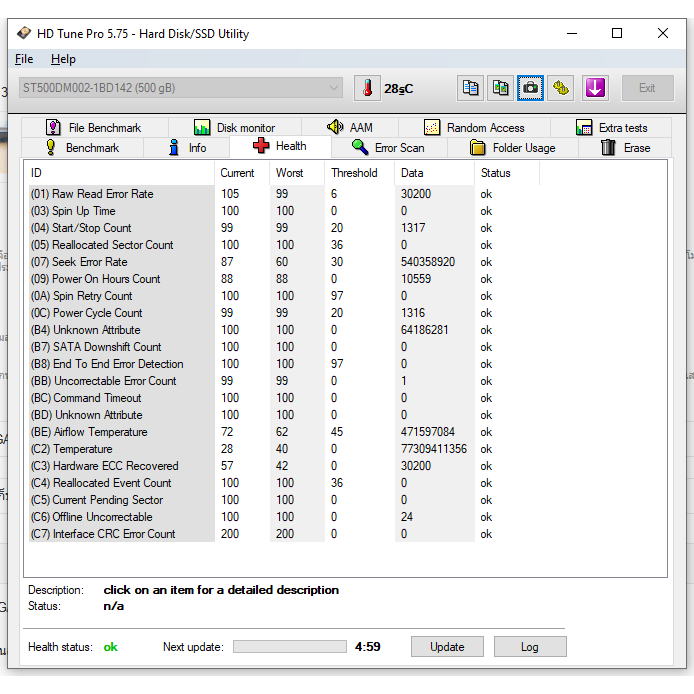Click the Next update progress bar
Viewport: 694px width, 694px height.
289,647
